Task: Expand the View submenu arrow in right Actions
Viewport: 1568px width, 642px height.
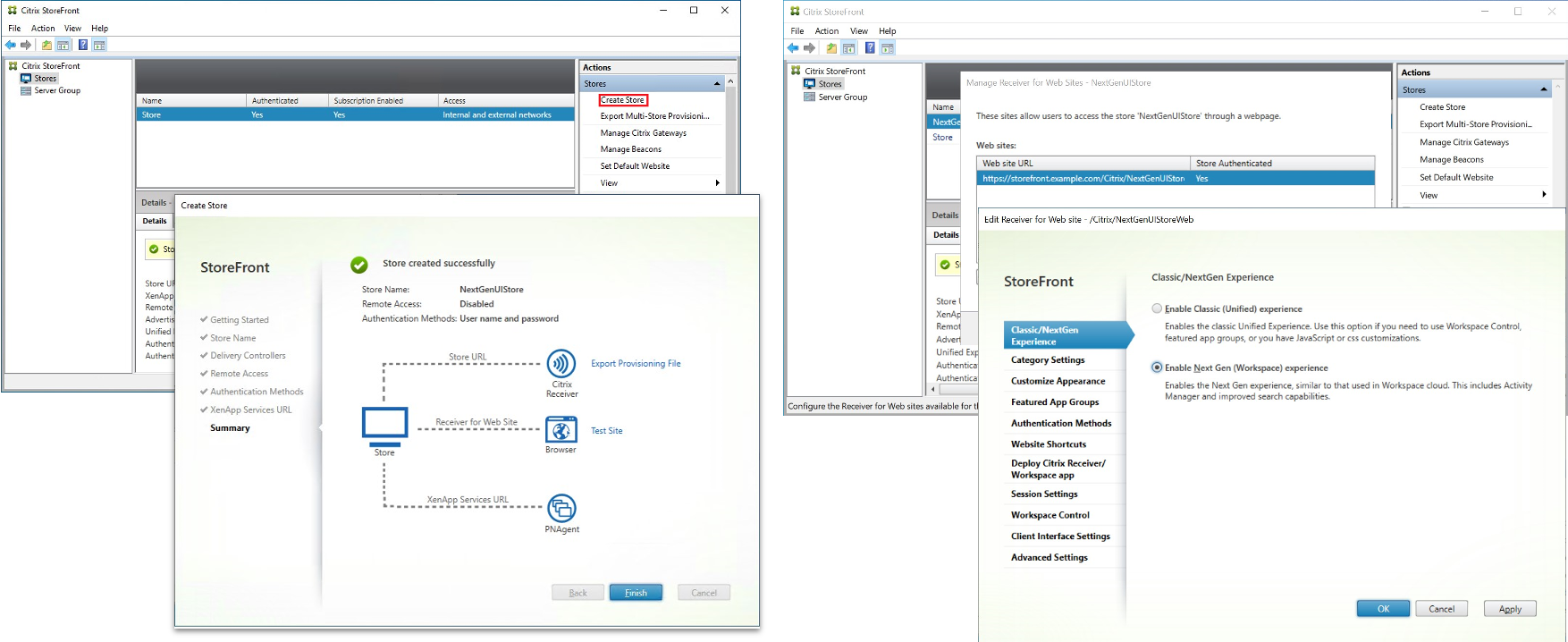Action: (x=1544, y=195)
